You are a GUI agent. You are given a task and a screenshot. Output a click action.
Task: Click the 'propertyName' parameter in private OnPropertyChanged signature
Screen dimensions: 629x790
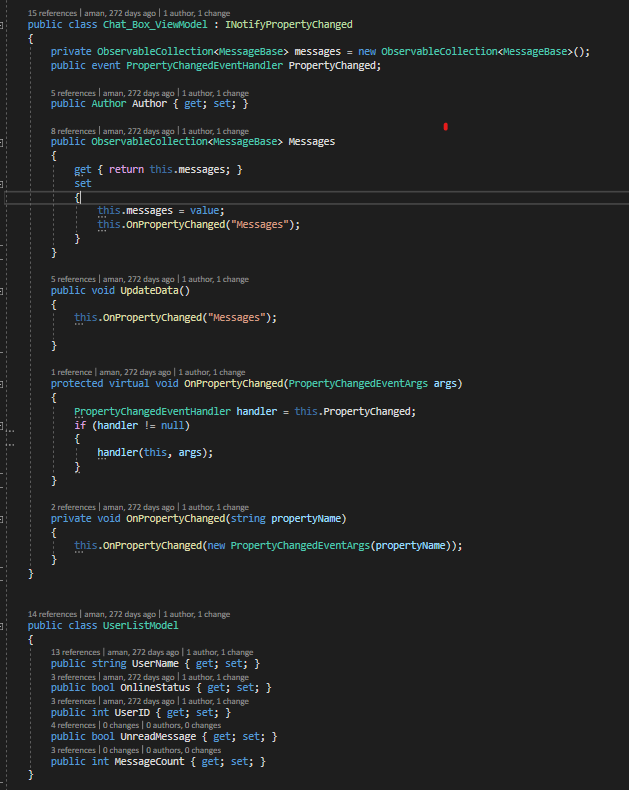306,519
